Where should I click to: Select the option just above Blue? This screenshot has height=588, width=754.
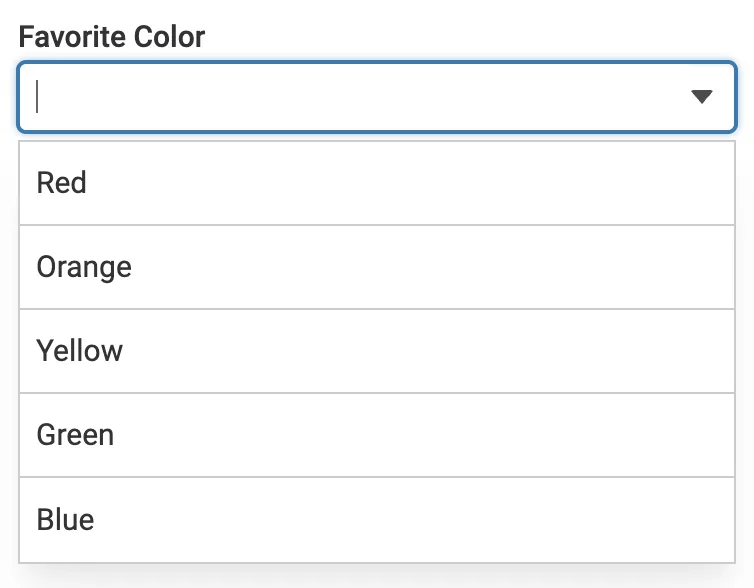(x=377, y=435)
